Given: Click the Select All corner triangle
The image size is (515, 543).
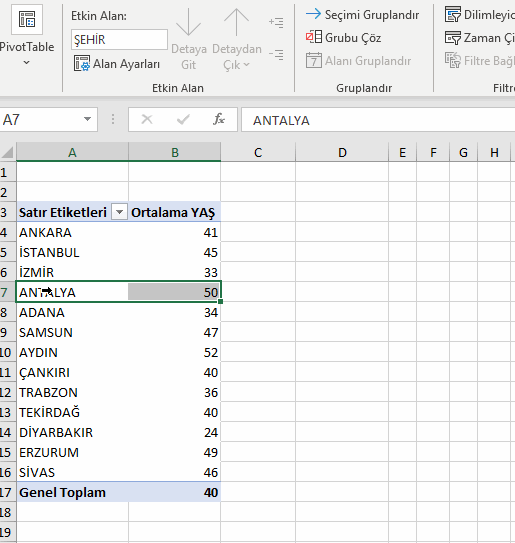Looking at the screenshot, I should 8,152.
